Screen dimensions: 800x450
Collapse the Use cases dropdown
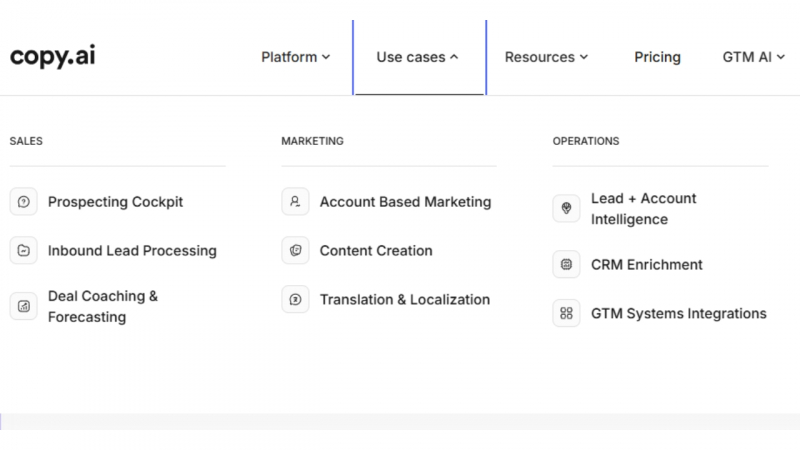click(x=417, y=57)
